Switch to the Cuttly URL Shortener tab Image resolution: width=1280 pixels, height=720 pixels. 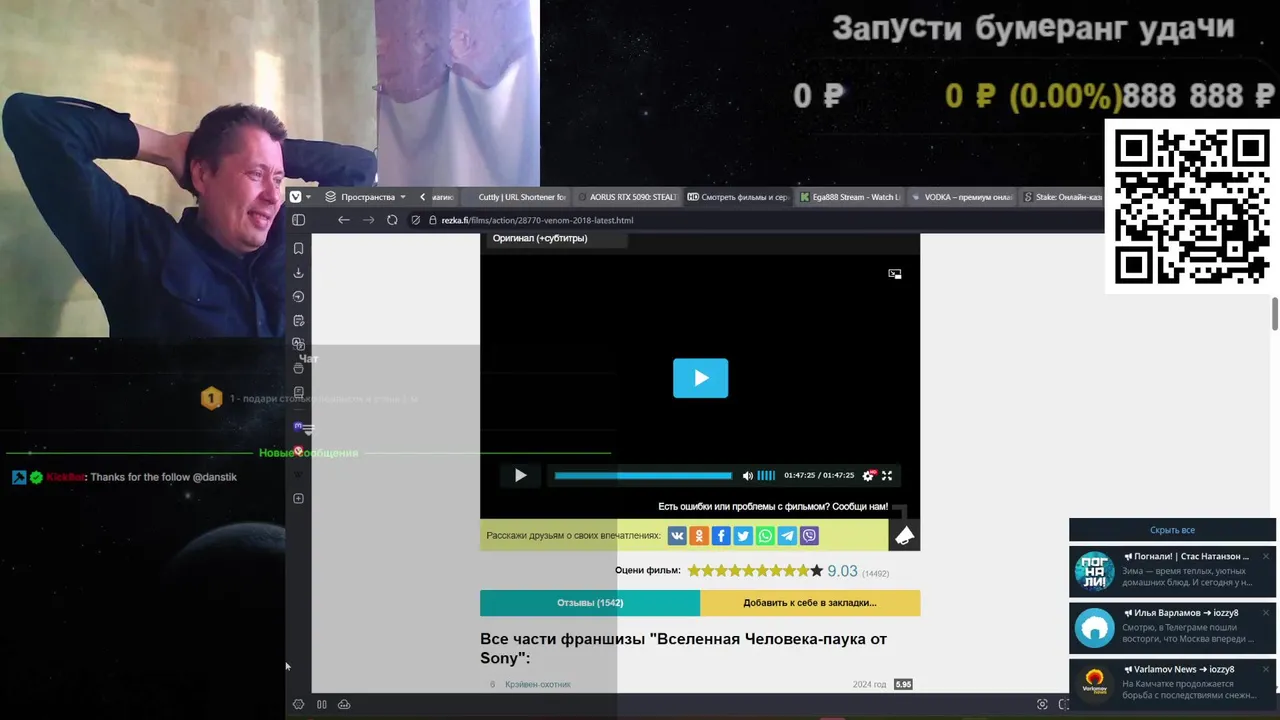pyautogui.click(x=515, y=197)
